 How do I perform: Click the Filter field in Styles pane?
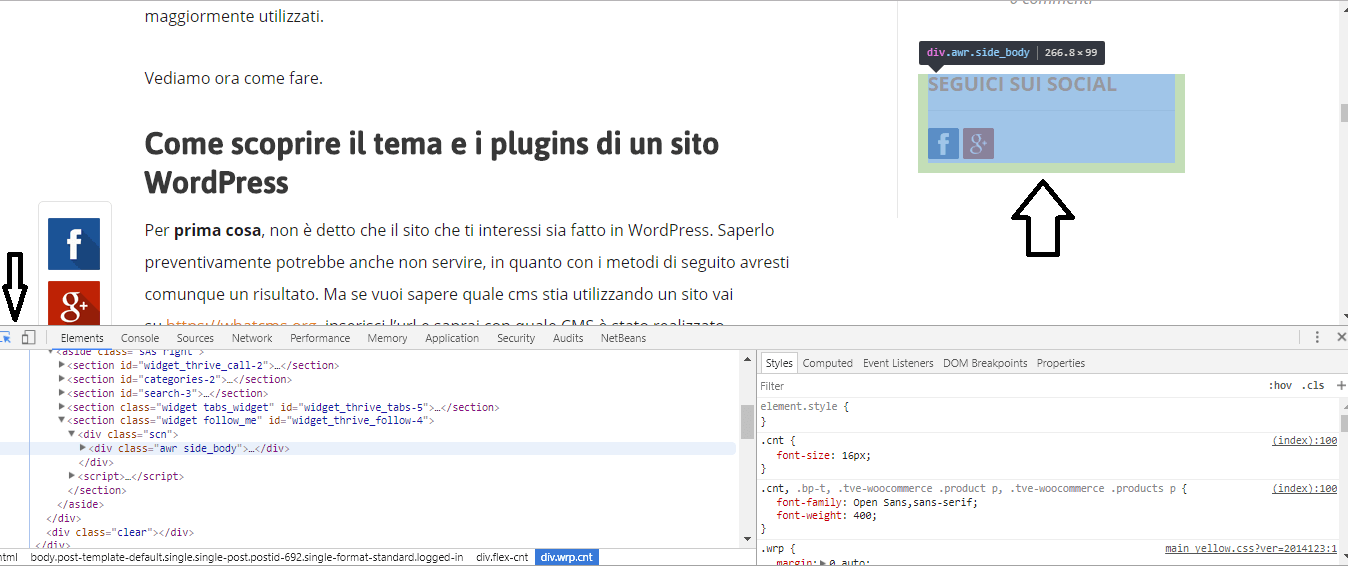pyautogui.click(x=1010, y=385)
